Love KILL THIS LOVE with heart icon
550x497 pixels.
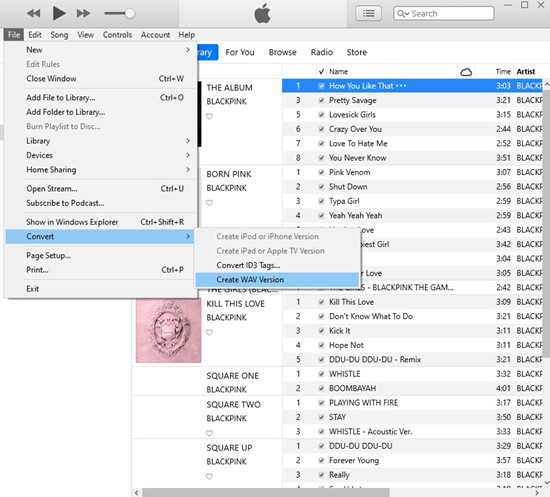209,332
